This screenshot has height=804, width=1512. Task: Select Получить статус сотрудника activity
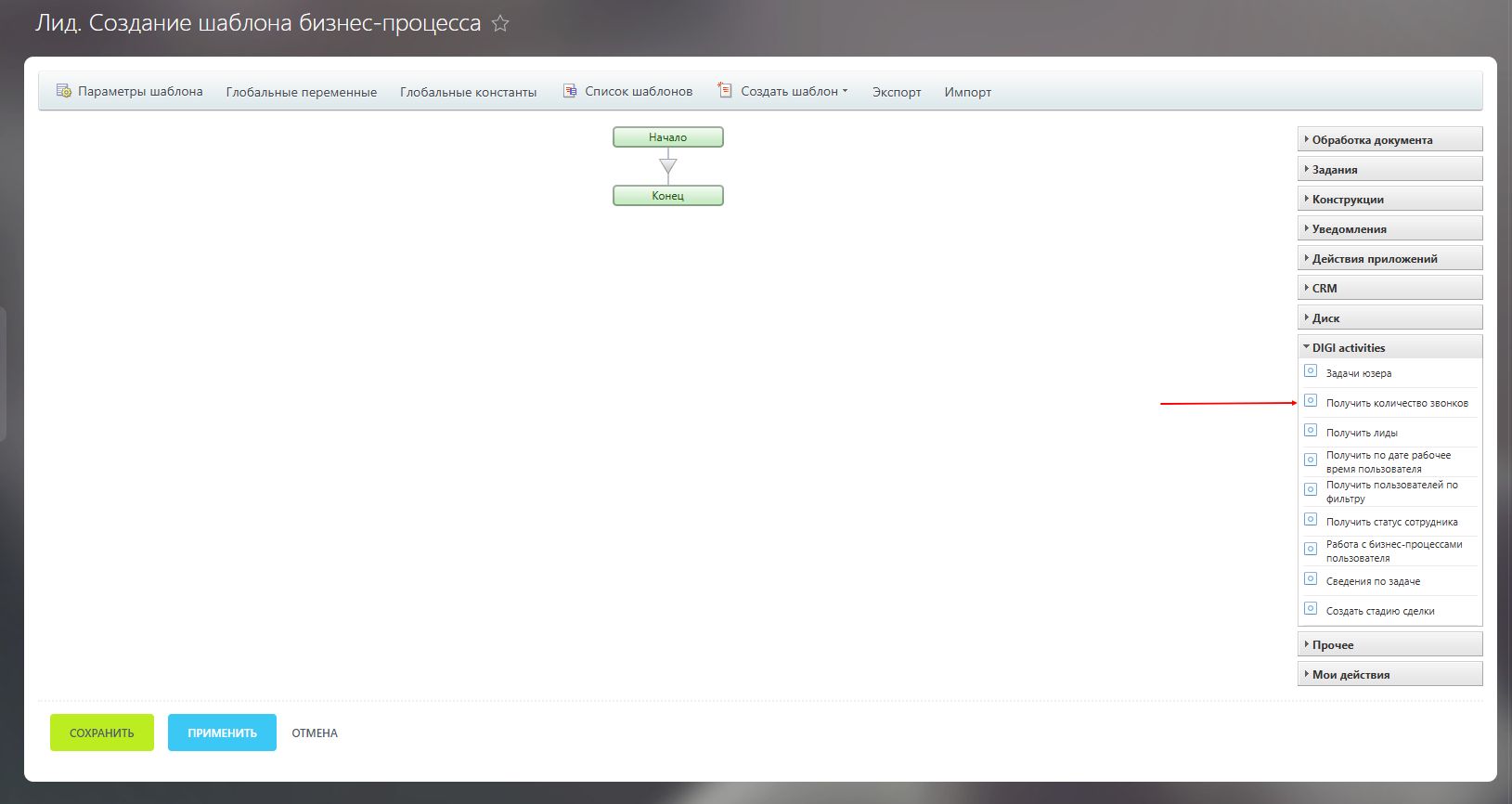(x=1392, y=522)
